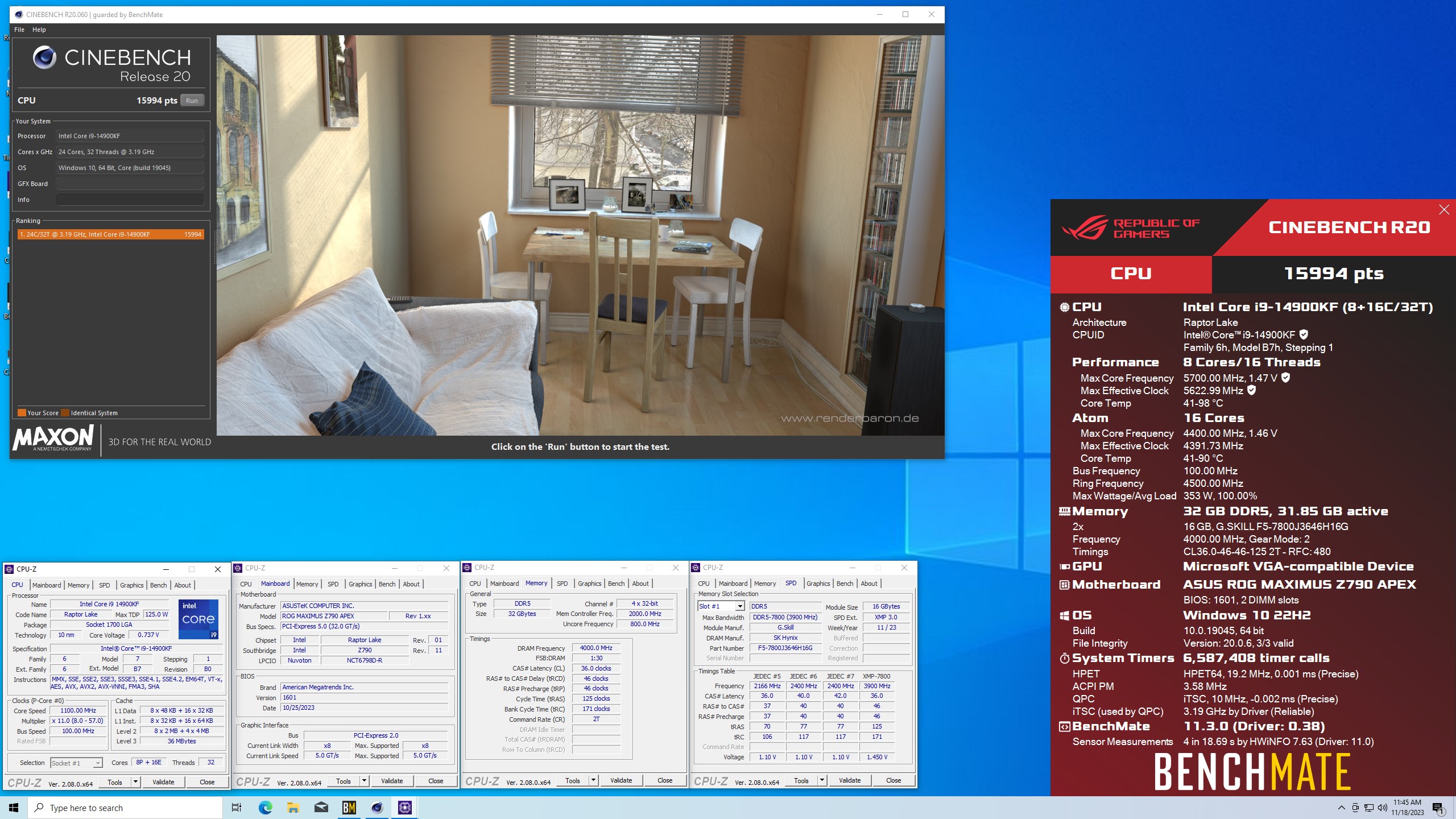Screen dimensions: 1456x819
Task: Click the Windows OS icon in BenchMate panel
Action: pyautogui.click(x=1064, y=615)
